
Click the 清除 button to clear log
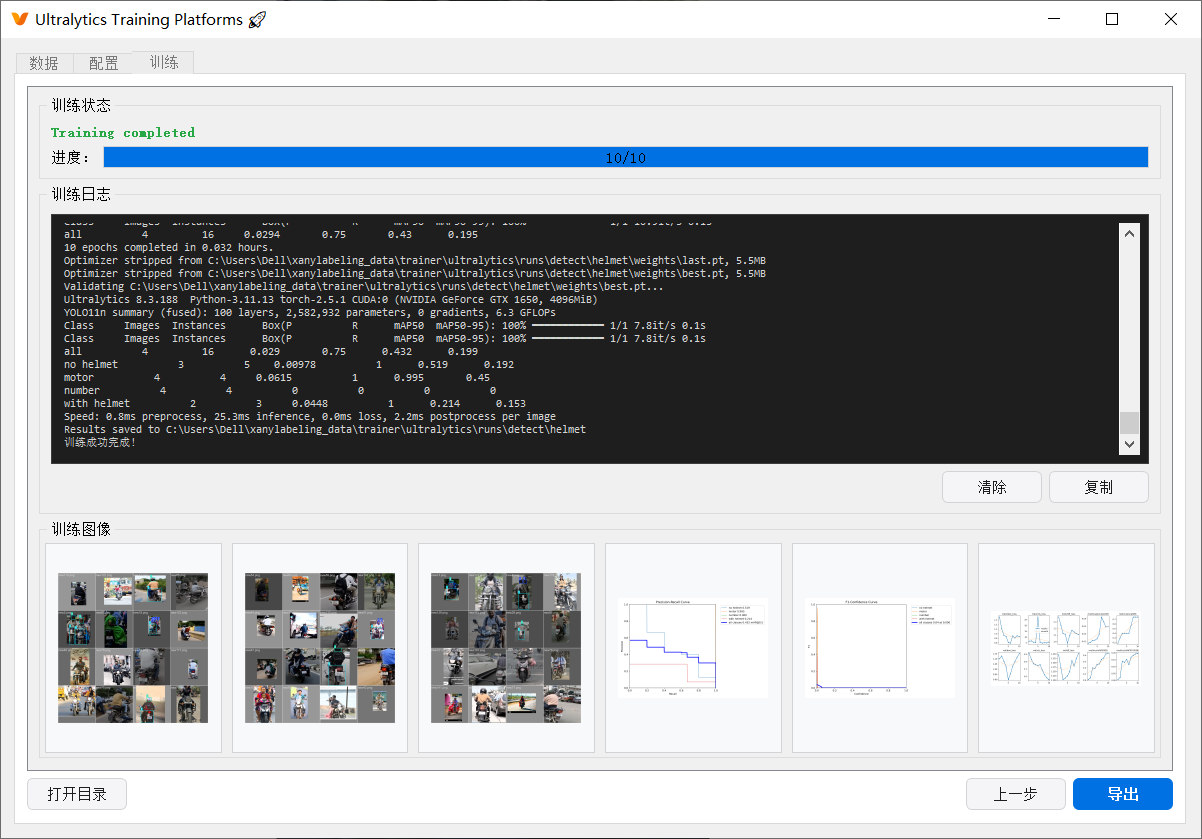coord(992,487)
